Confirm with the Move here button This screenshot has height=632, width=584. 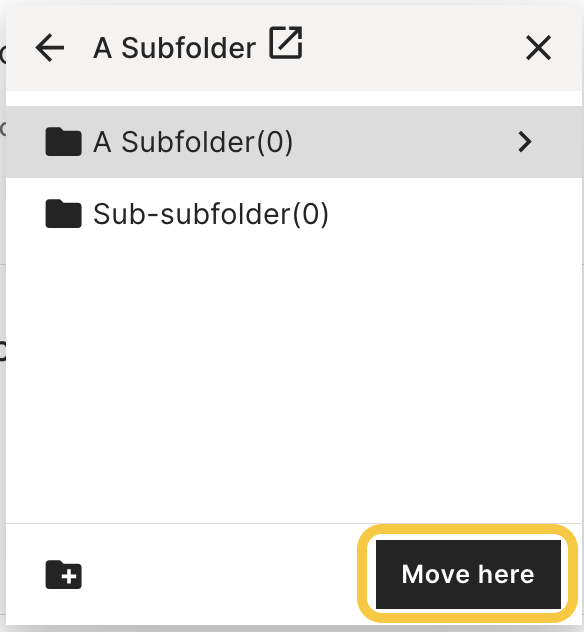coord(468,574)
